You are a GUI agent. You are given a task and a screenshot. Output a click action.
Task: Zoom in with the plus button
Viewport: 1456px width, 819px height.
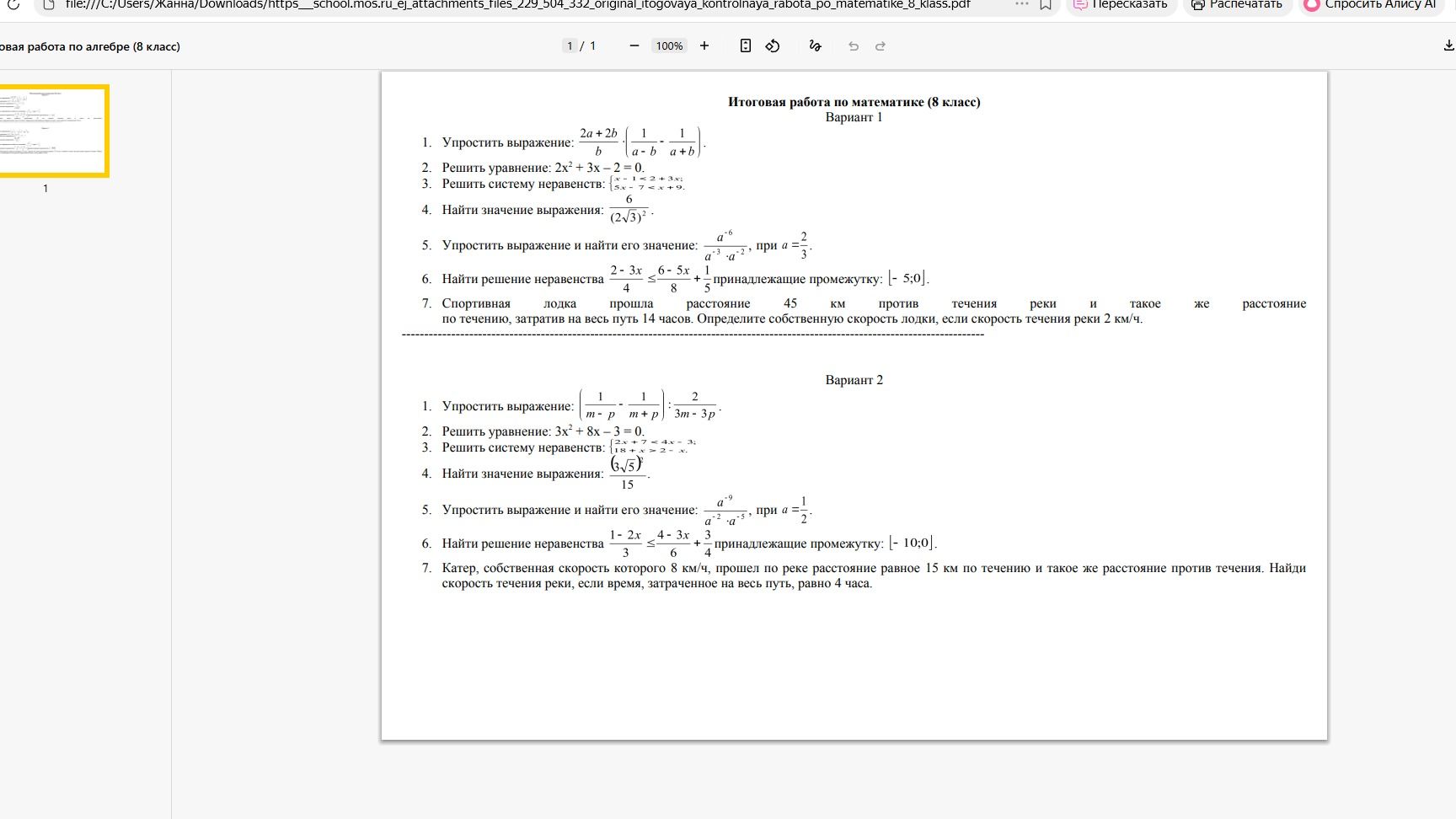(x=704, y=46)
